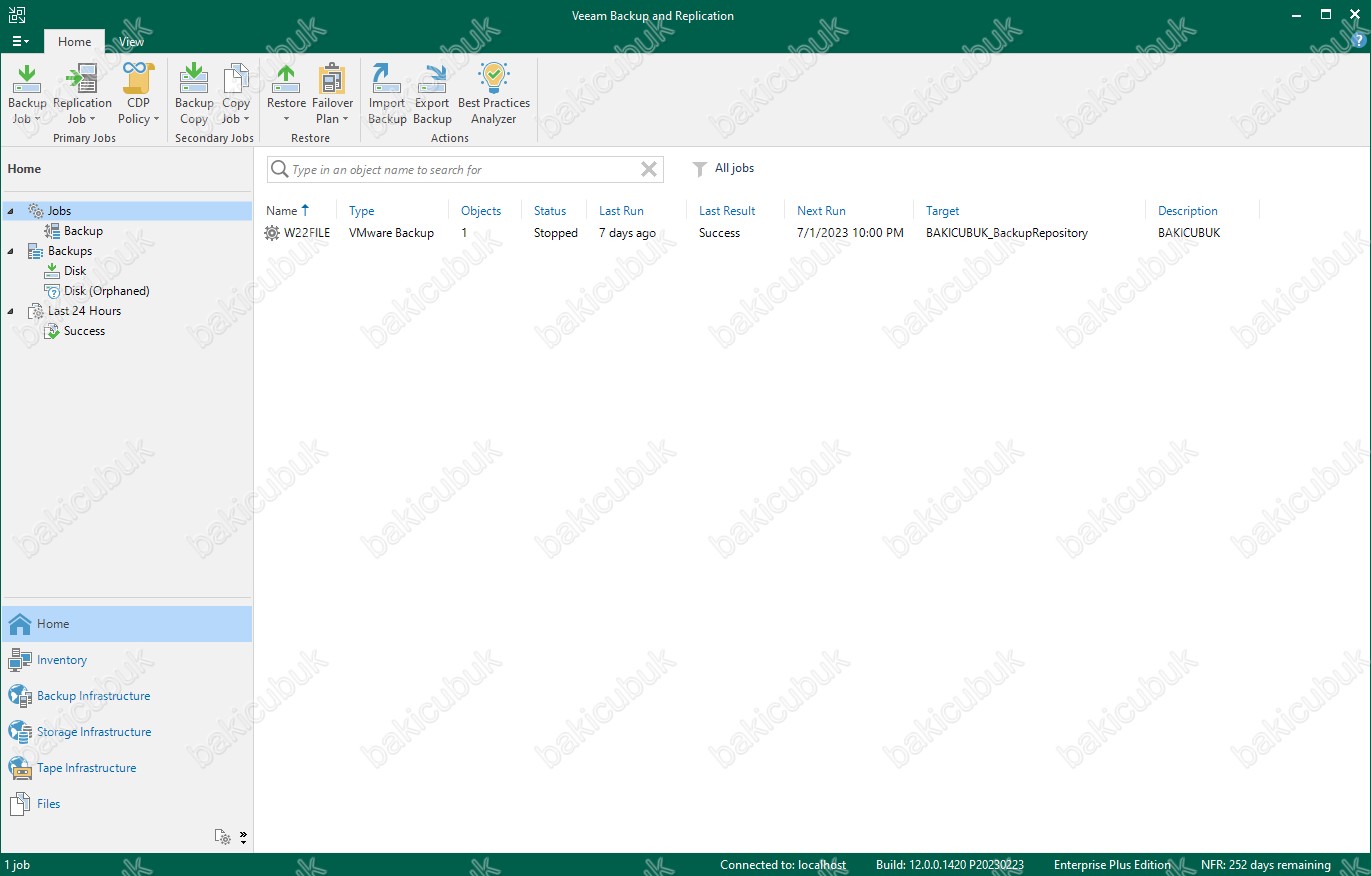Click the app icon in title bar
The height and width of the screenshot is (876, 1371).
pos(16,15)
